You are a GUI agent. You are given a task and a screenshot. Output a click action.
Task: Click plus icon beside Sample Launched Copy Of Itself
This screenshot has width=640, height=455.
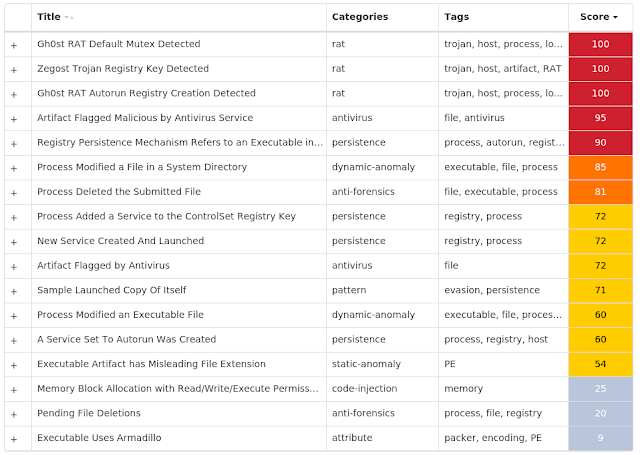(14, 291)
